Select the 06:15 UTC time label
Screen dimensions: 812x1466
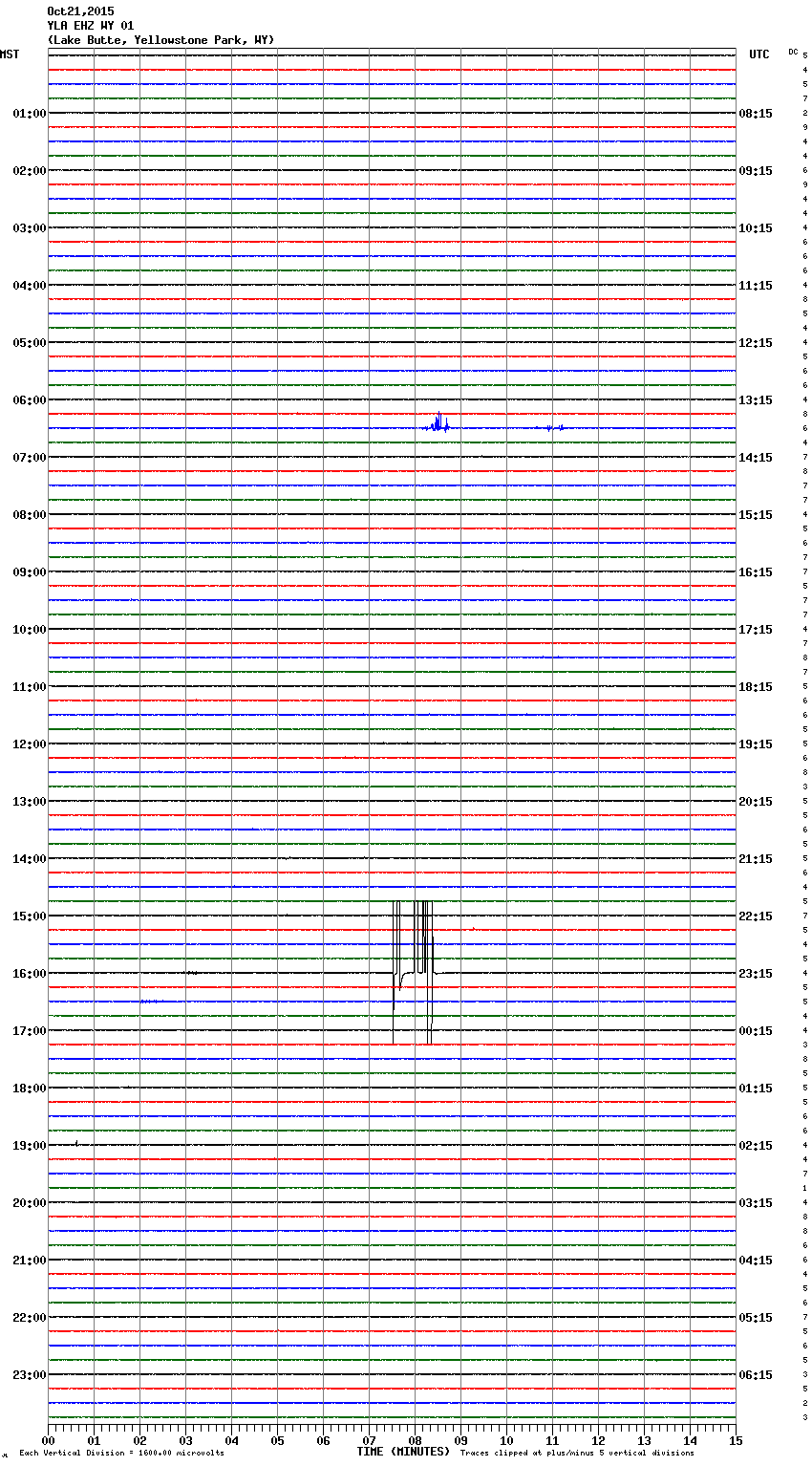click(x=756, y=1375)
